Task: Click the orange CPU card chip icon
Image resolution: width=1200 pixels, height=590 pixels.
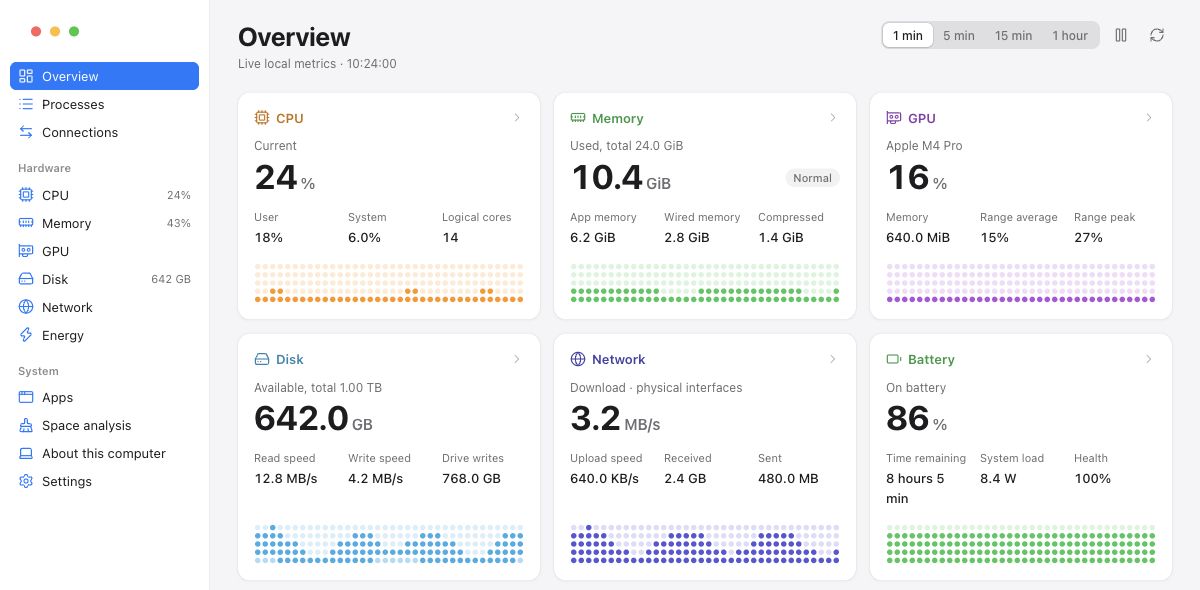Action: (262, 118)
